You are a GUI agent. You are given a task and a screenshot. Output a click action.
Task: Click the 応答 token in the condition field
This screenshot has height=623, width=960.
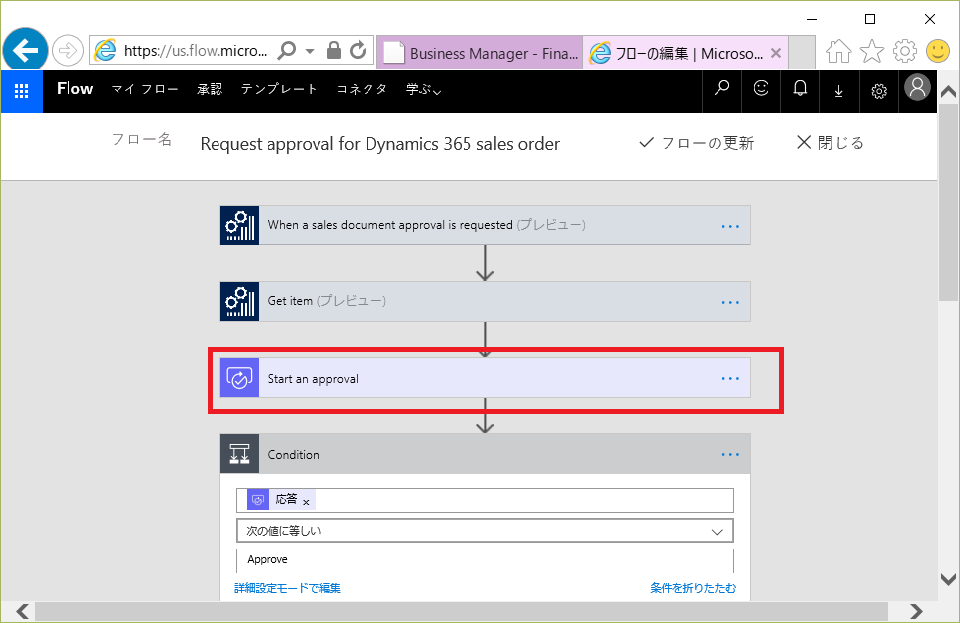point(281,500)
